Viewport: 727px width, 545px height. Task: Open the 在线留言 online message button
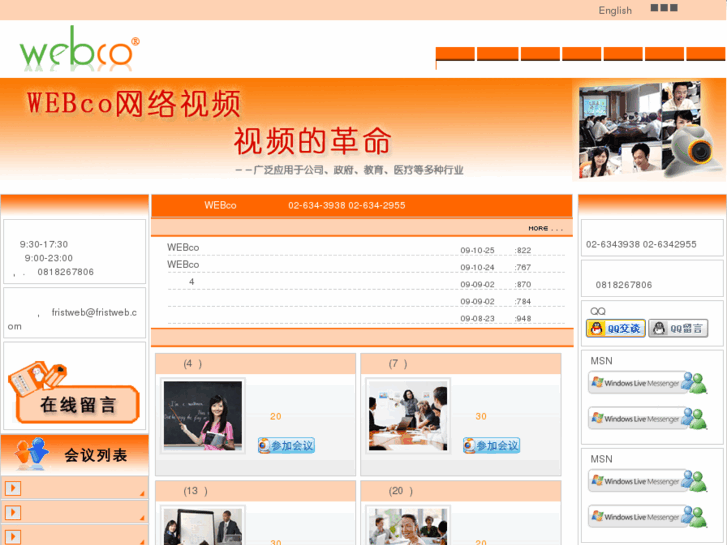74,392
